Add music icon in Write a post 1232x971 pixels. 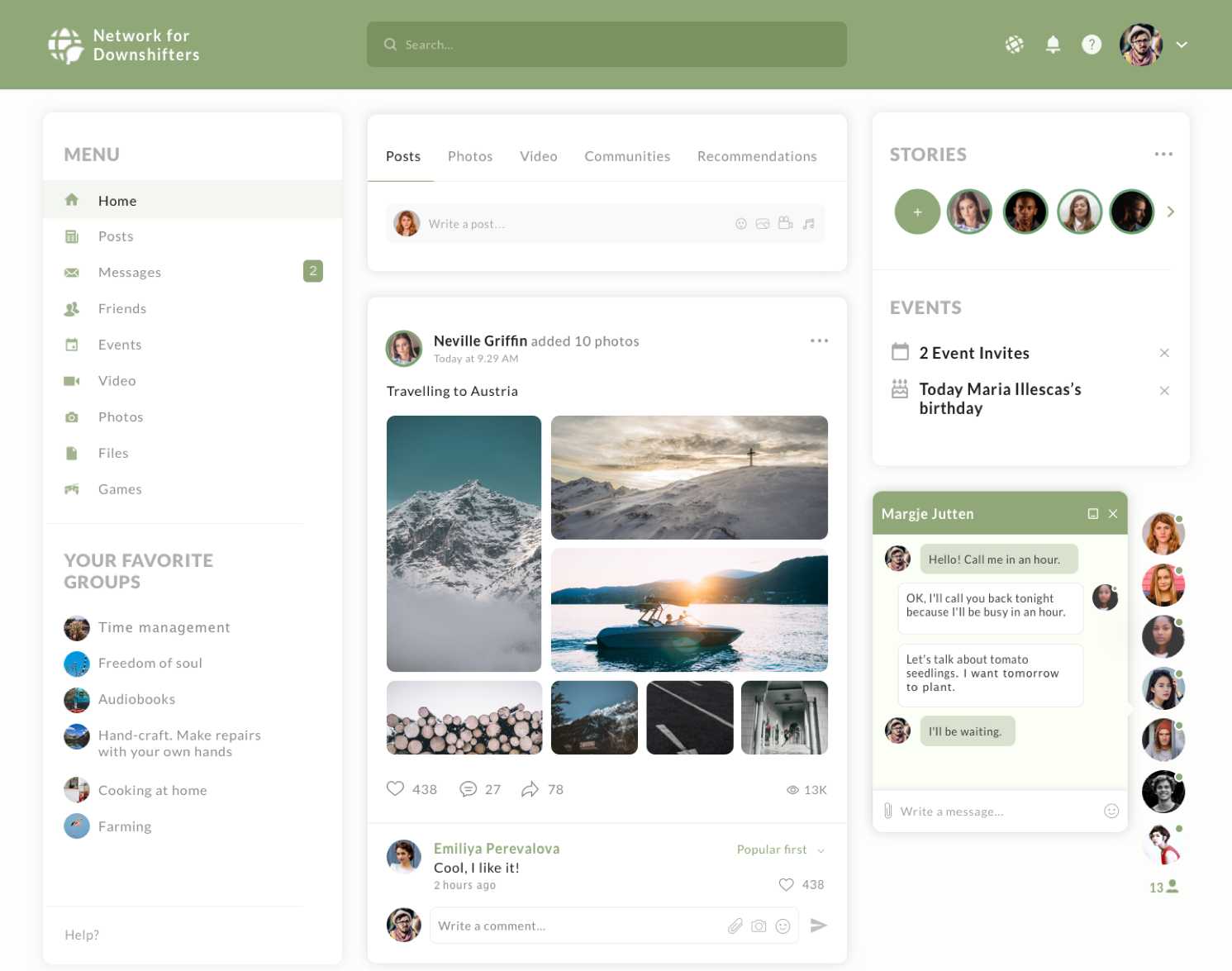click(x=808, y=224)
